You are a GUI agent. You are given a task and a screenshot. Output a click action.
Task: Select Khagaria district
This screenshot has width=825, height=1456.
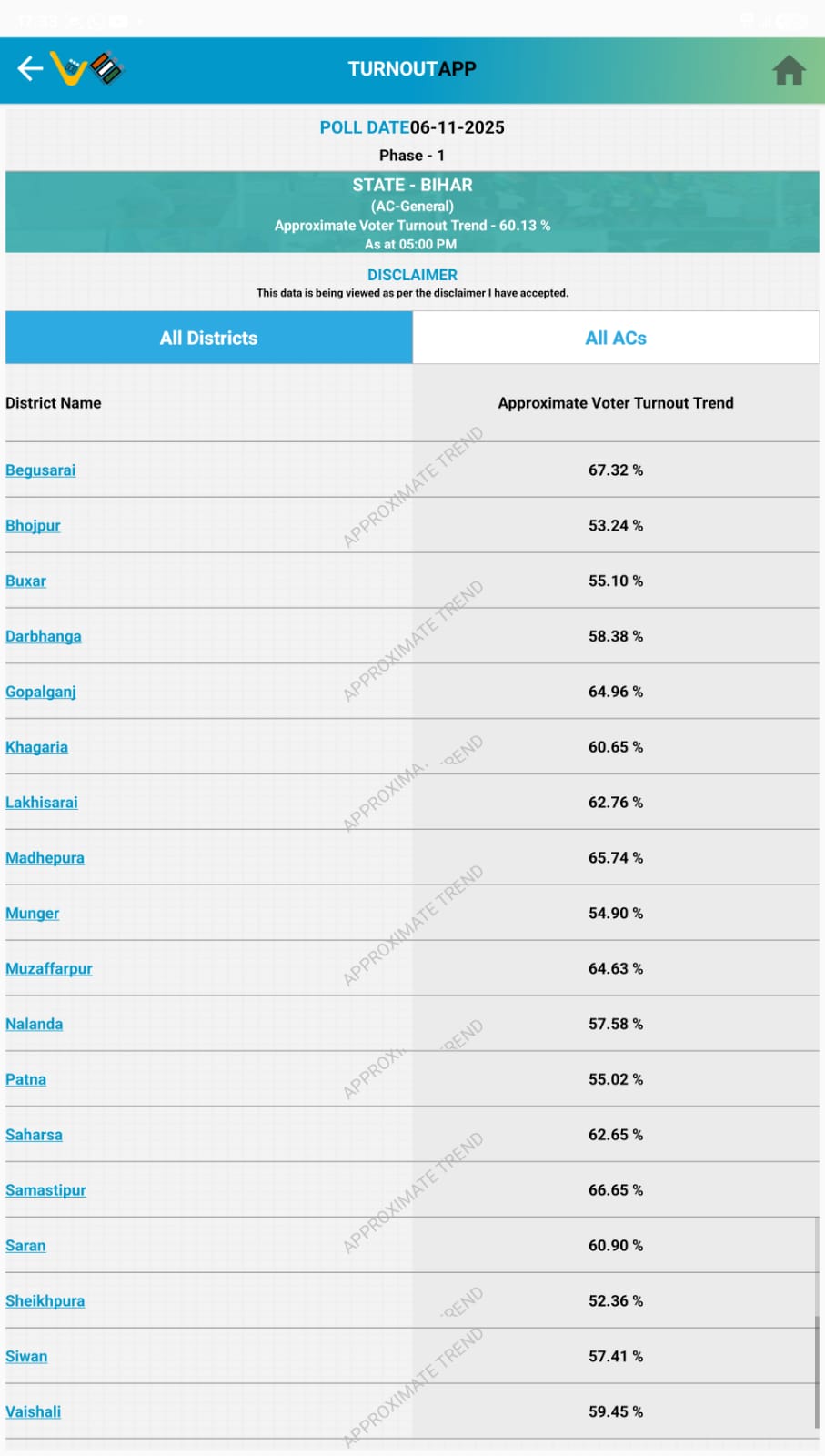pos(37,747)
